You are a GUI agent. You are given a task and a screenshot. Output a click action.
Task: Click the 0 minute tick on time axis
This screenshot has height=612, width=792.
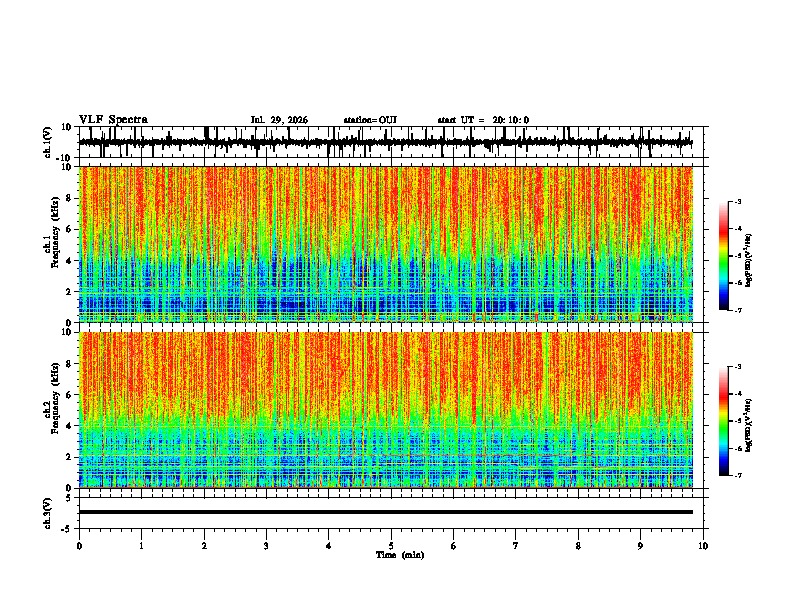click(x=79, y=546)
